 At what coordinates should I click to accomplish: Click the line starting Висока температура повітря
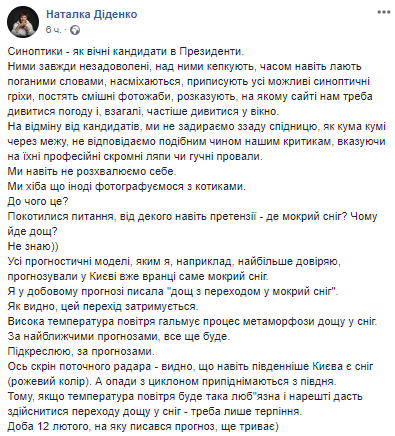(192, 322)
